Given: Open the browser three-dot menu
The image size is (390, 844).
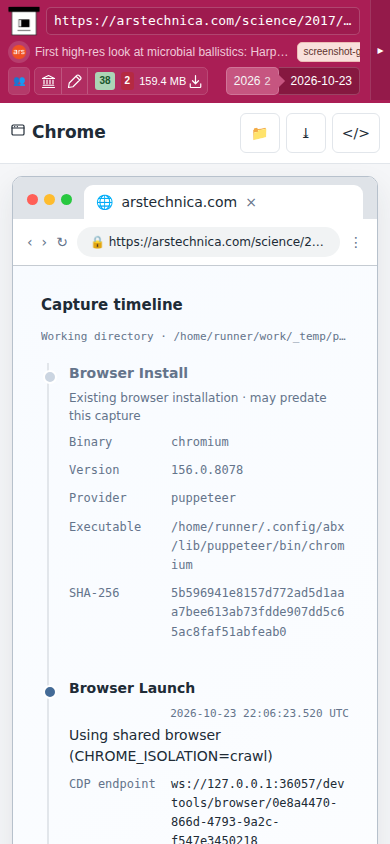Looking at the screenshot, I should pyautogui.click(x=355, y=242).
